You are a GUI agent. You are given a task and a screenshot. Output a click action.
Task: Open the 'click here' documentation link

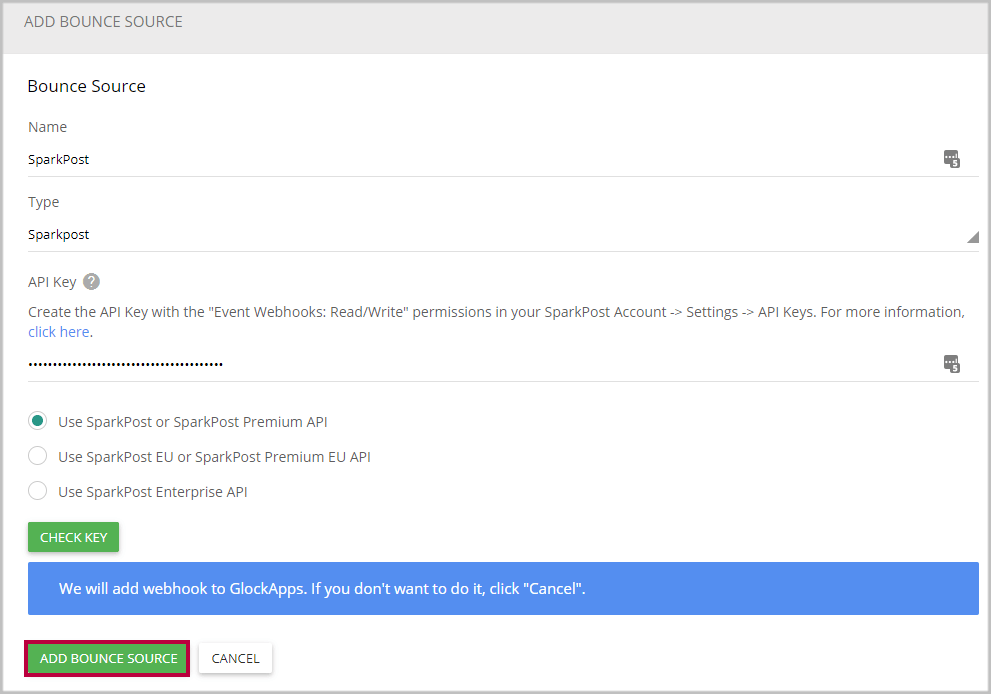click(58, 331)
